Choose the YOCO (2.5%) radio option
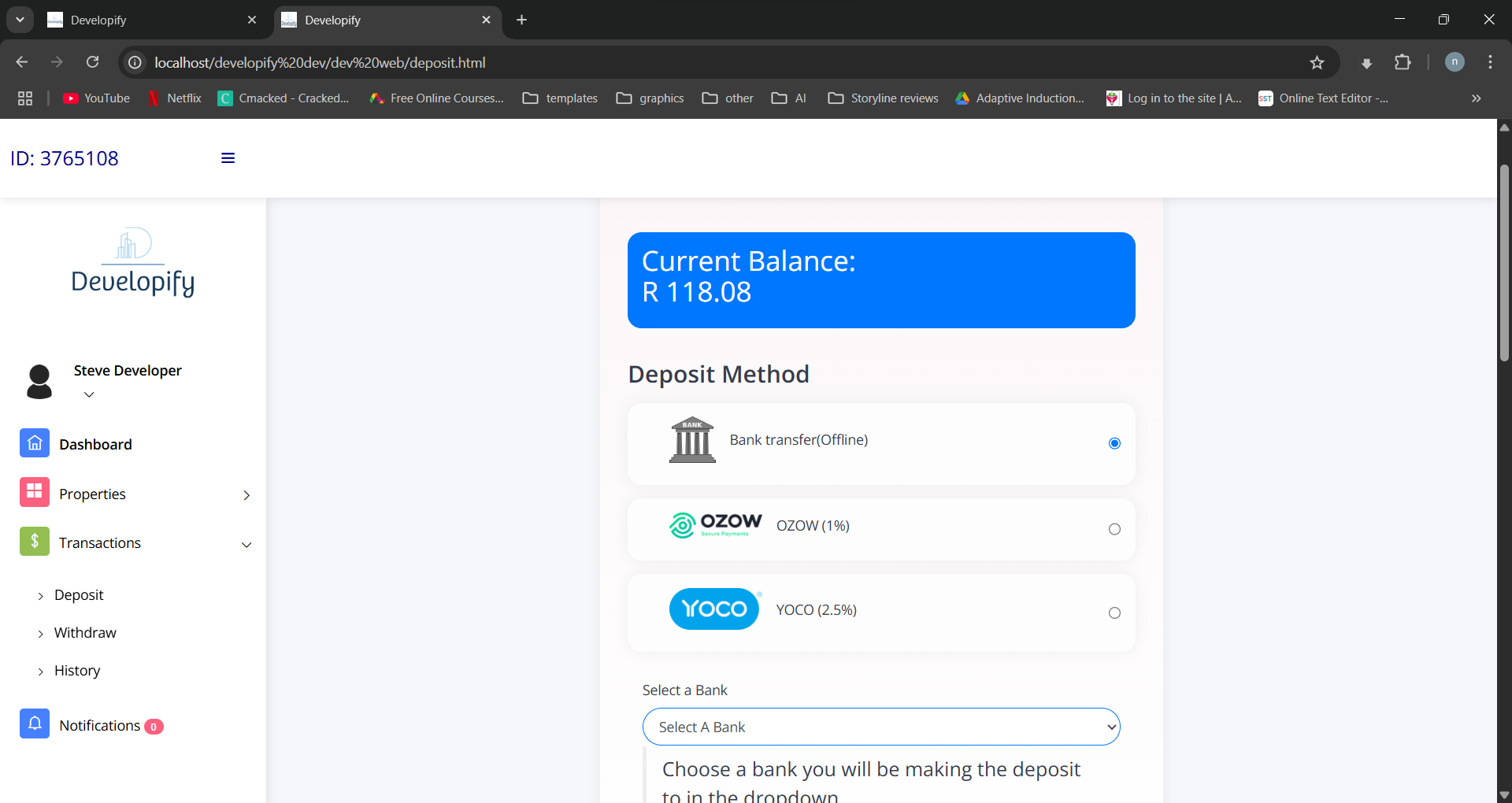Viewport: 1512px width, 803px height. 1114,612
